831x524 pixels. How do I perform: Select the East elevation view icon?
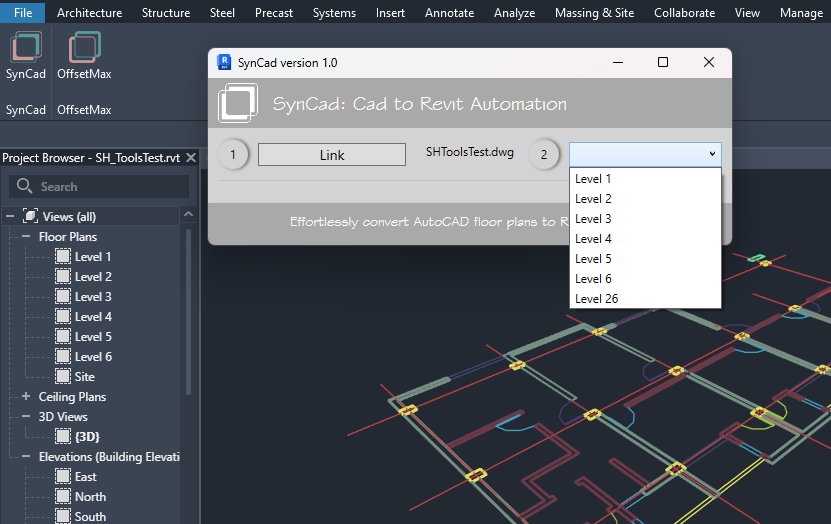63,477
